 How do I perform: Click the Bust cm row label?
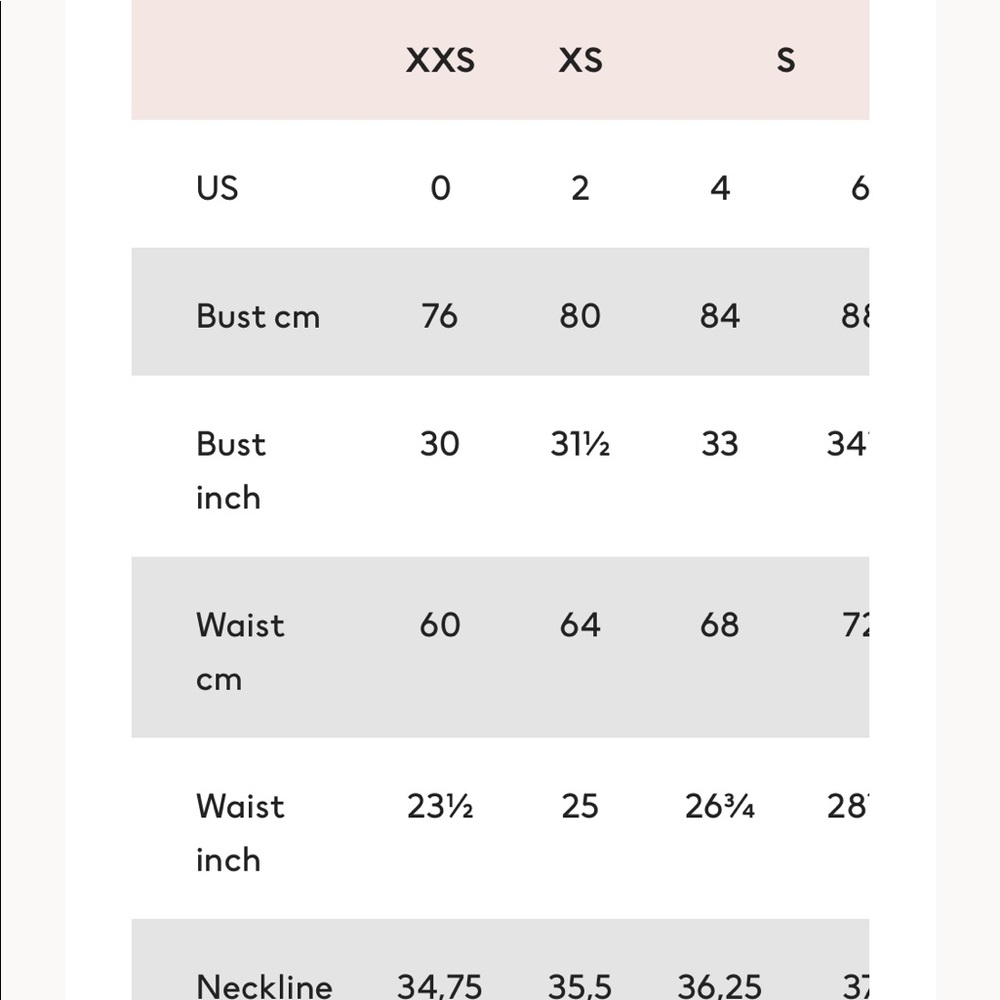258,316
